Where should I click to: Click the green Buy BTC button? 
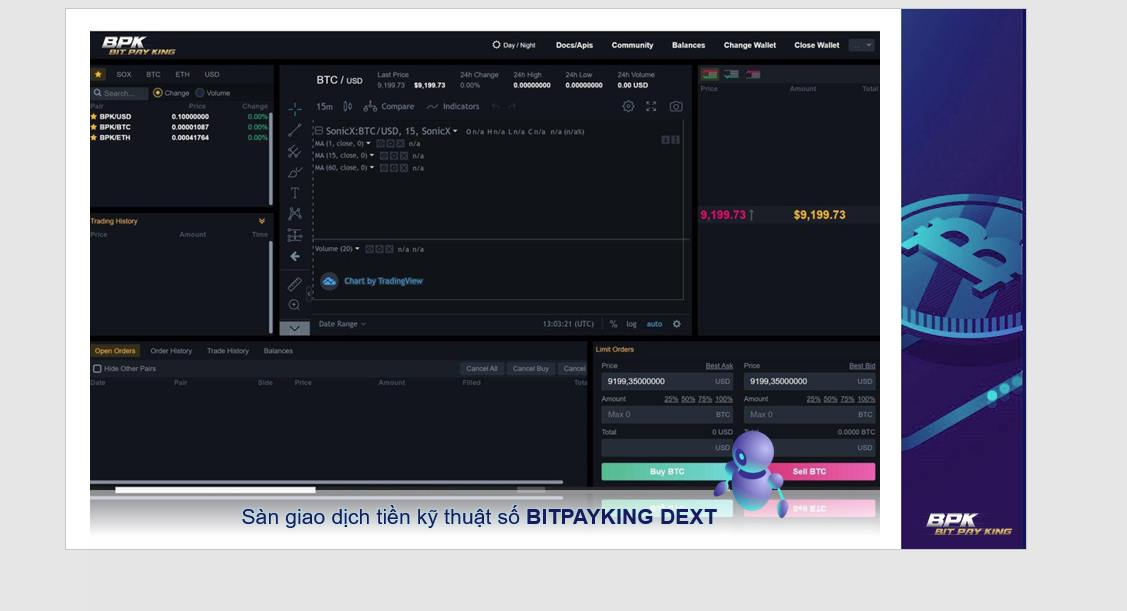point(667,472)
